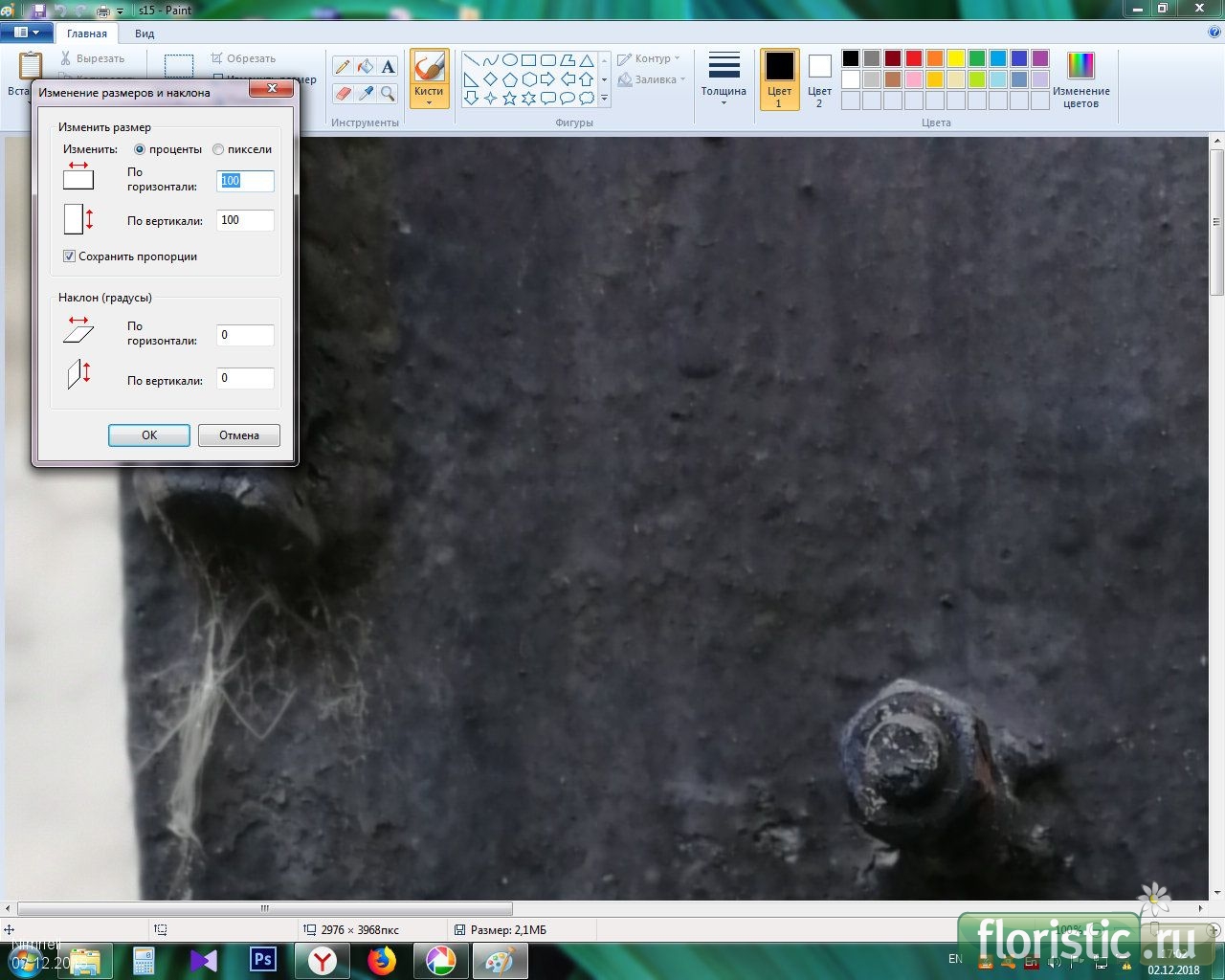Select the Magnifier tool
1225x980 pixels.
tap(388, 93)
